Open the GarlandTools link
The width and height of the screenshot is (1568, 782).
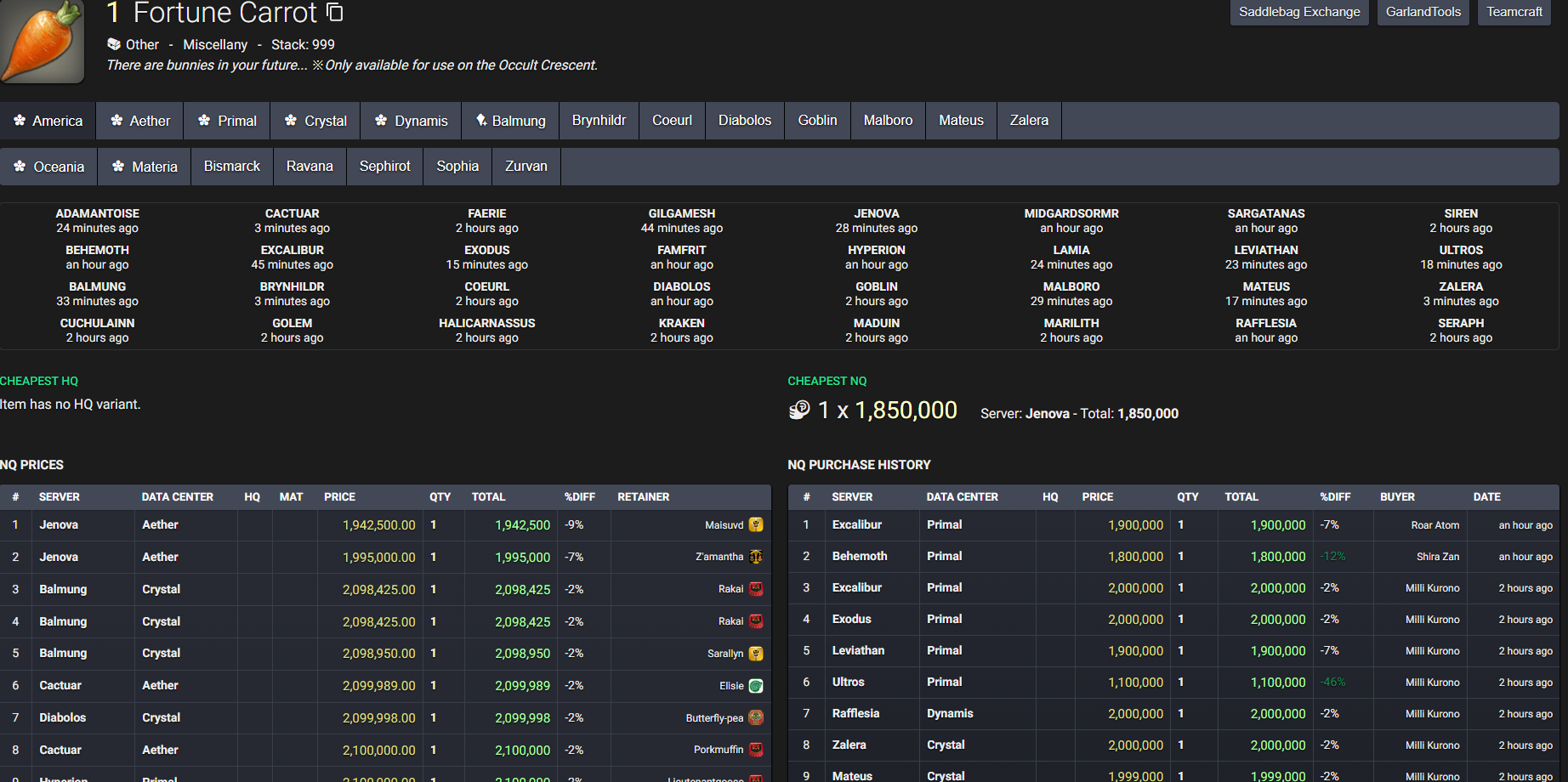coord(1423,12)
